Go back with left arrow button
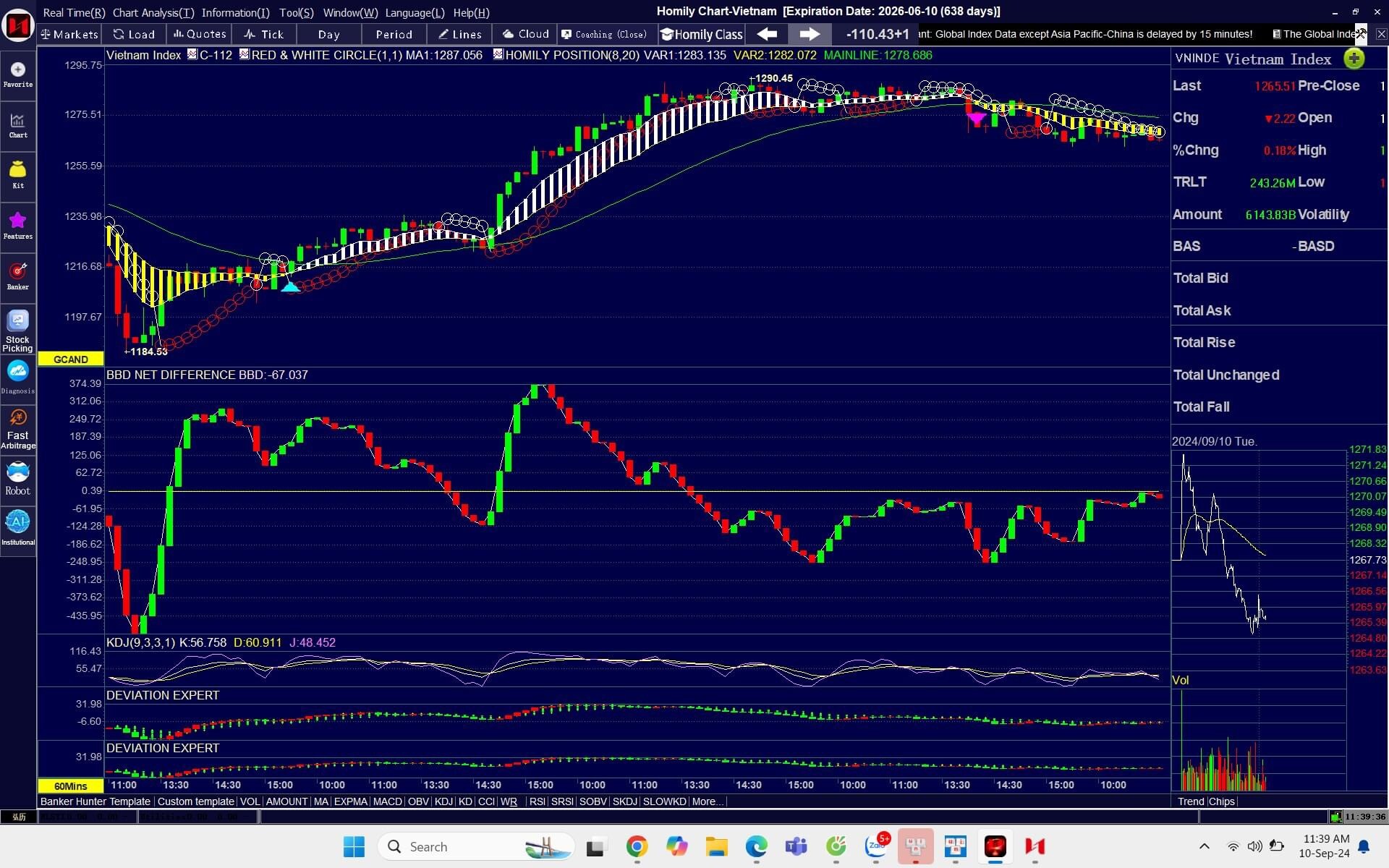The image size is (1389, 868). [767, 34]
